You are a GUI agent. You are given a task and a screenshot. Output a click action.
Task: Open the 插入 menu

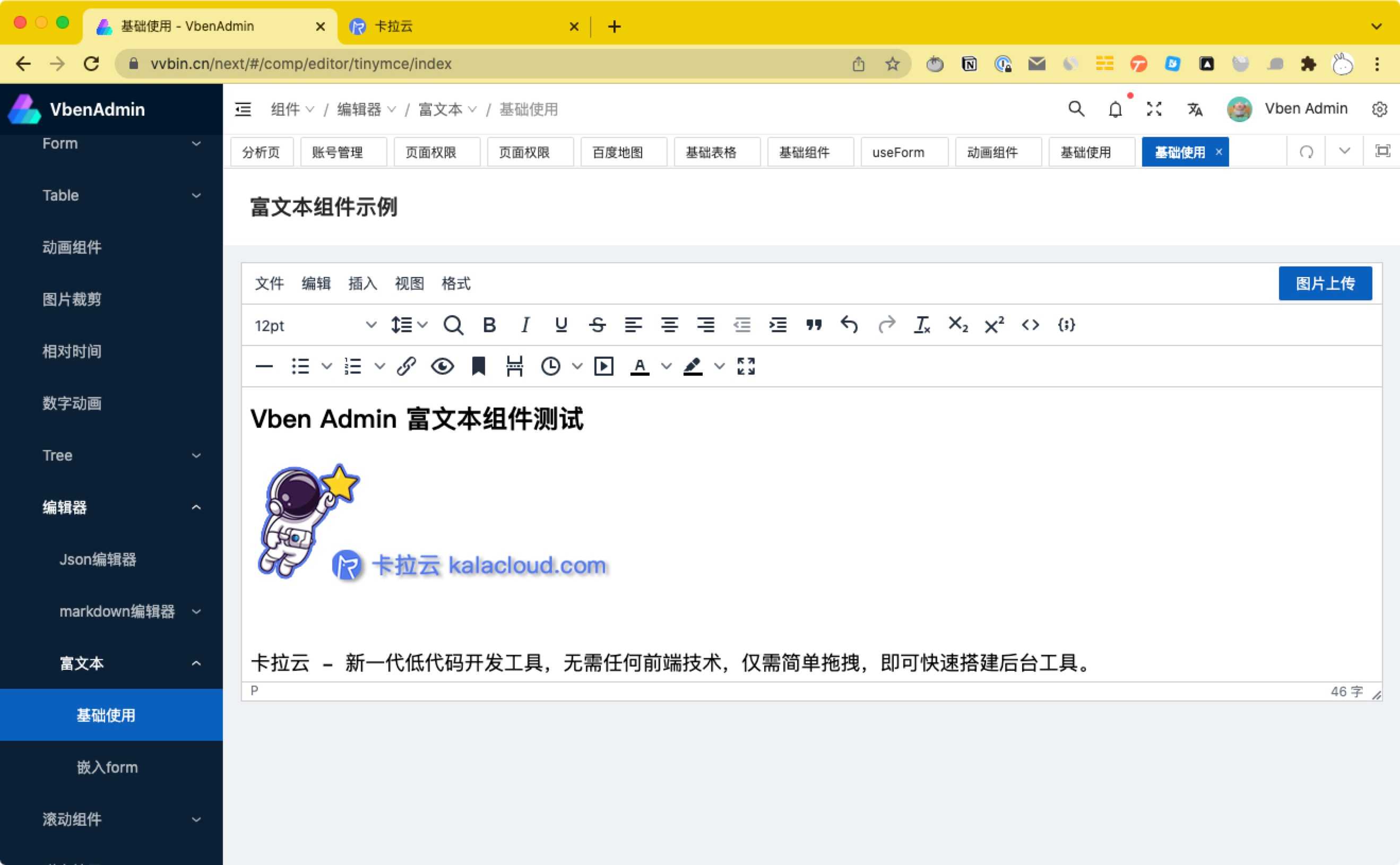363,284
